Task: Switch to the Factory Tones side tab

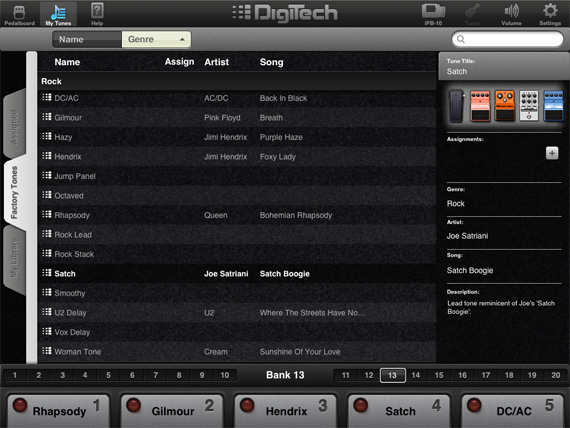Action: [15, 193]
